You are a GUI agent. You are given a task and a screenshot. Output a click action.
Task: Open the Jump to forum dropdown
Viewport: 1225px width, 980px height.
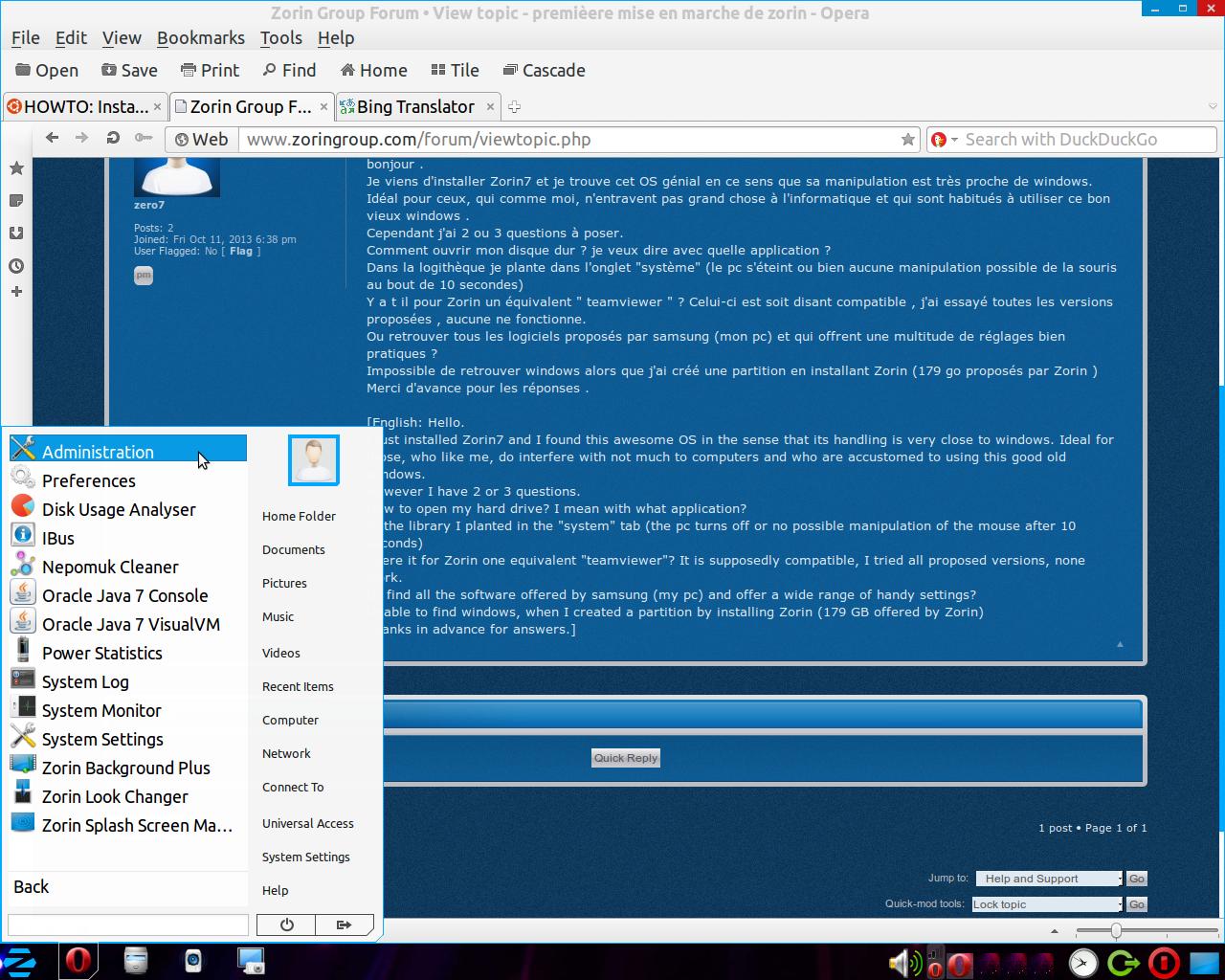coord(1049,879)
